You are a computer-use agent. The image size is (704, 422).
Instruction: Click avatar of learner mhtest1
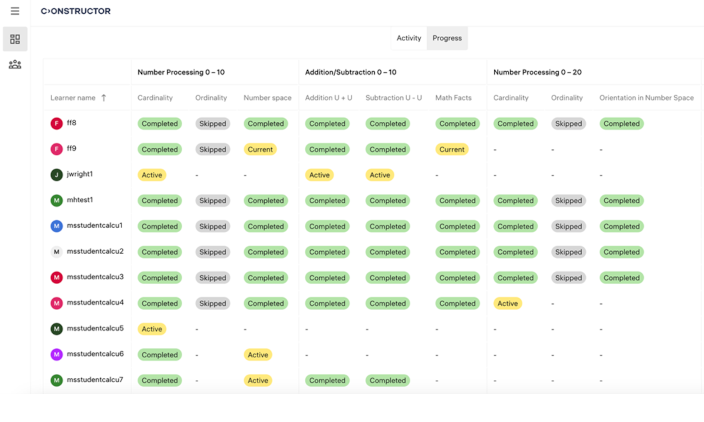click(56, 200)
